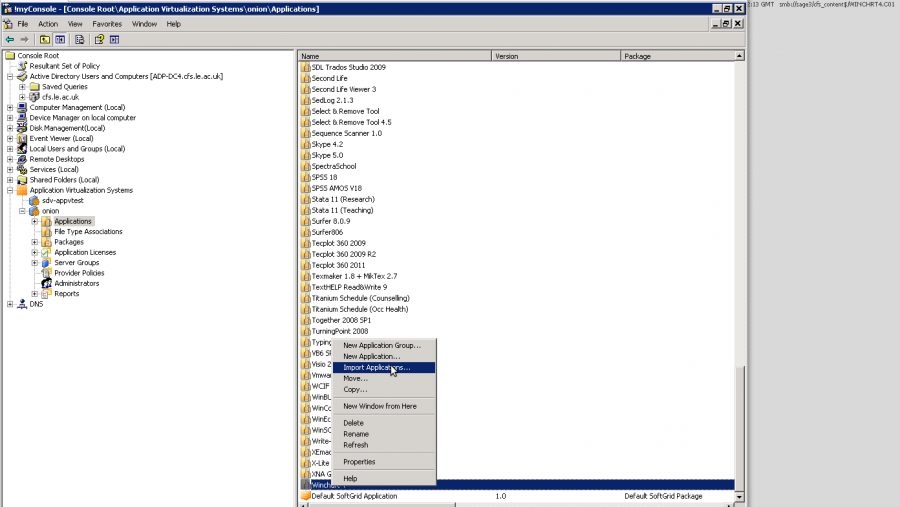Expand the Reports node
The image size is (900, 507).
click(x=34, y=293)
